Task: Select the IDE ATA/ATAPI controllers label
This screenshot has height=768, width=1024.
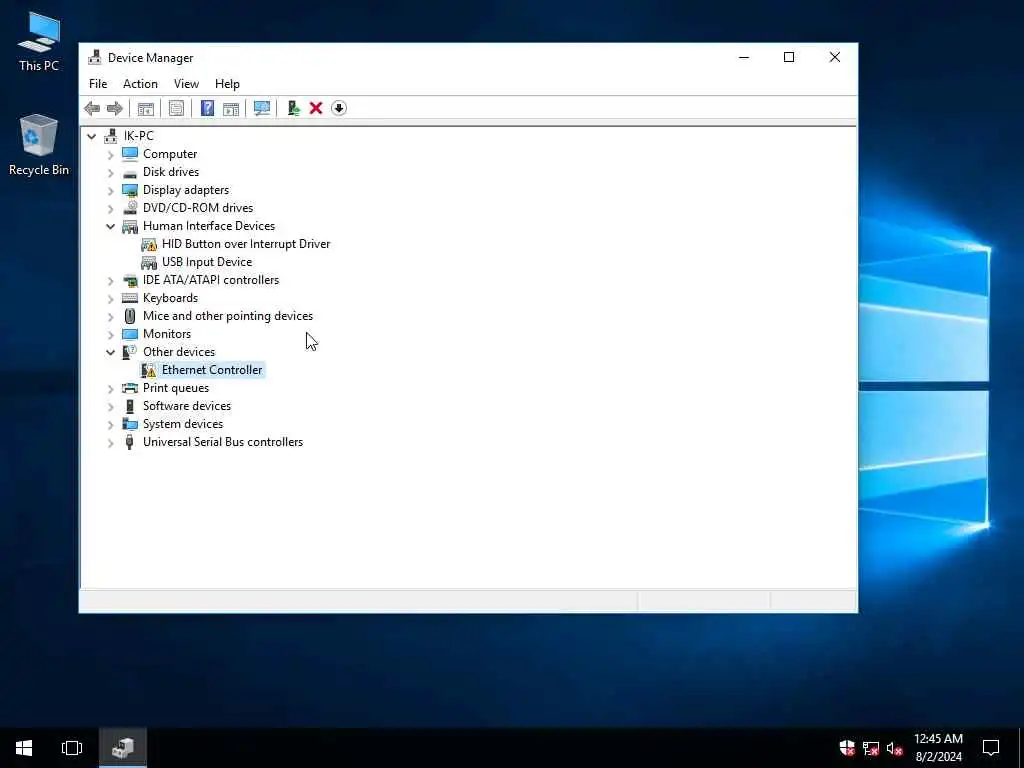Action: pos(211,280)
